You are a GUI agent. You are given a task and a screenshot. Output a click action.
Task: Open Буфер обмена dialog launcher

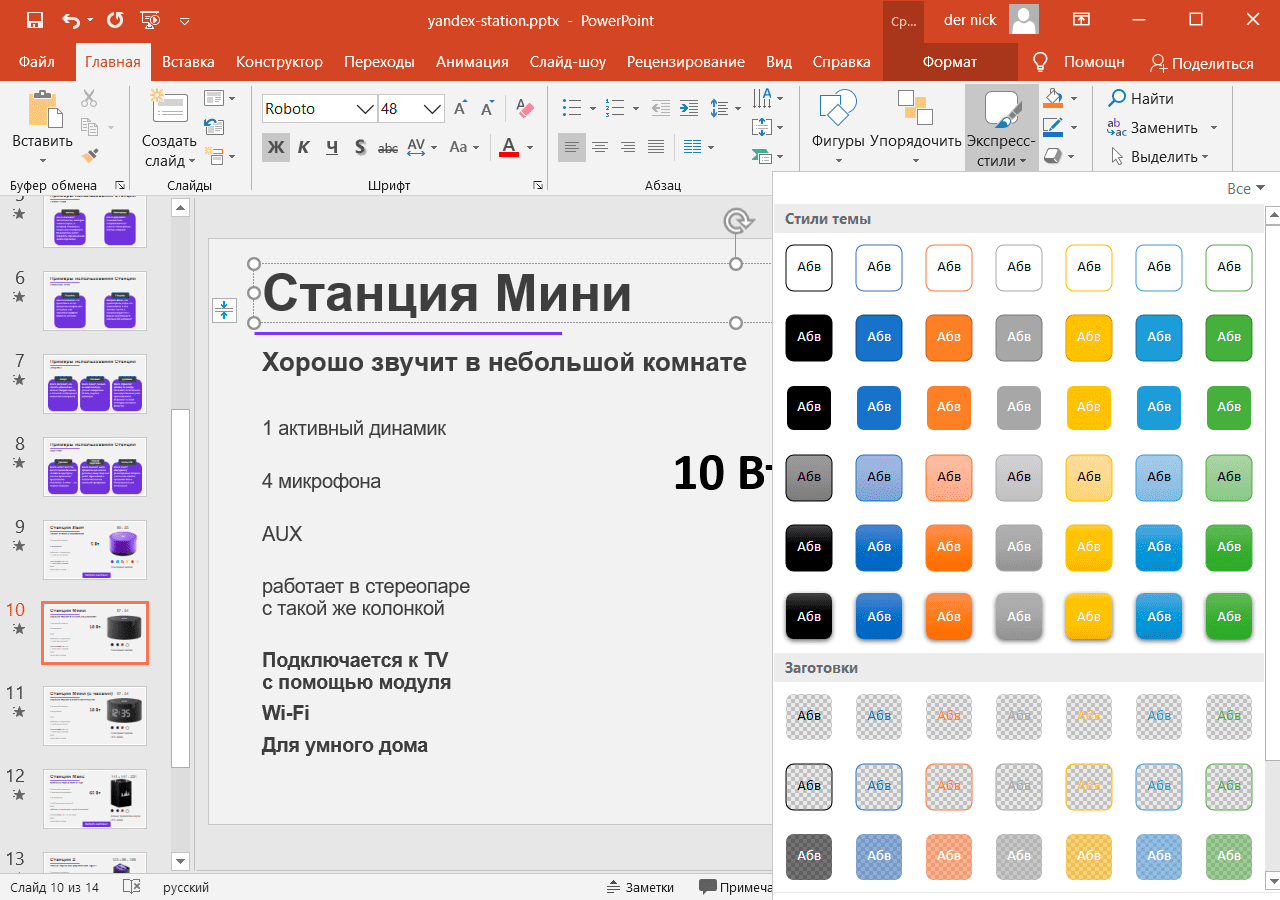pos(121,186)
